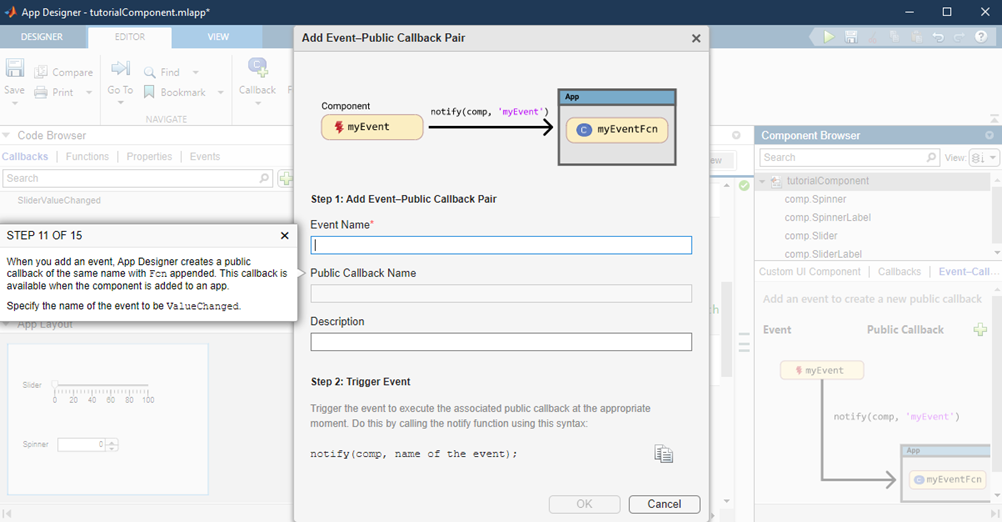Click the Go To icon in Navigate group
Viewport: 1002px width, 522px height.
(120, 68)
